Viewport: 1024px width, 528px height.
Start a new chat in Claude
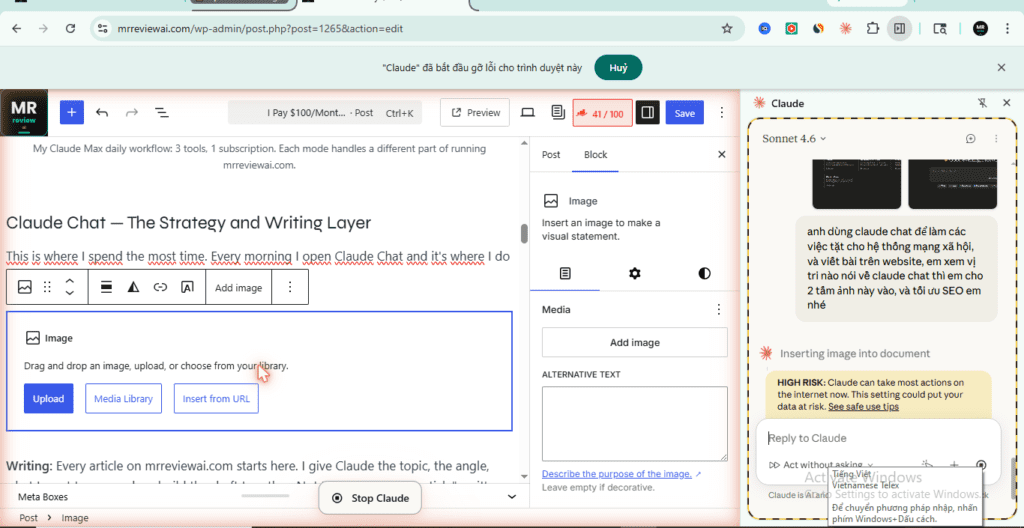pyautogui.click(x=970, y=139)
